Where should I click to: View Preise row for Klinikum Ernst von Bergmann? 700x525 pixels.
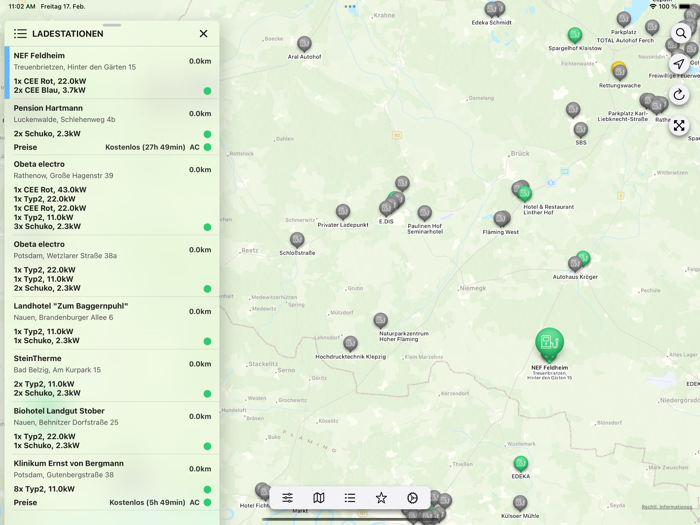click(x=112, y=503)
